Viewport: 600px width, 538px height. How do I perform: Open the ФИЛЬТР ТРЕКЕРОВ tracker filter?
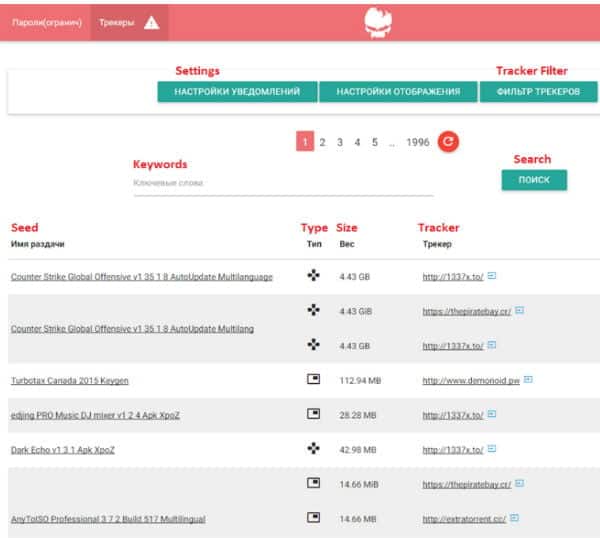pos(539,92)
